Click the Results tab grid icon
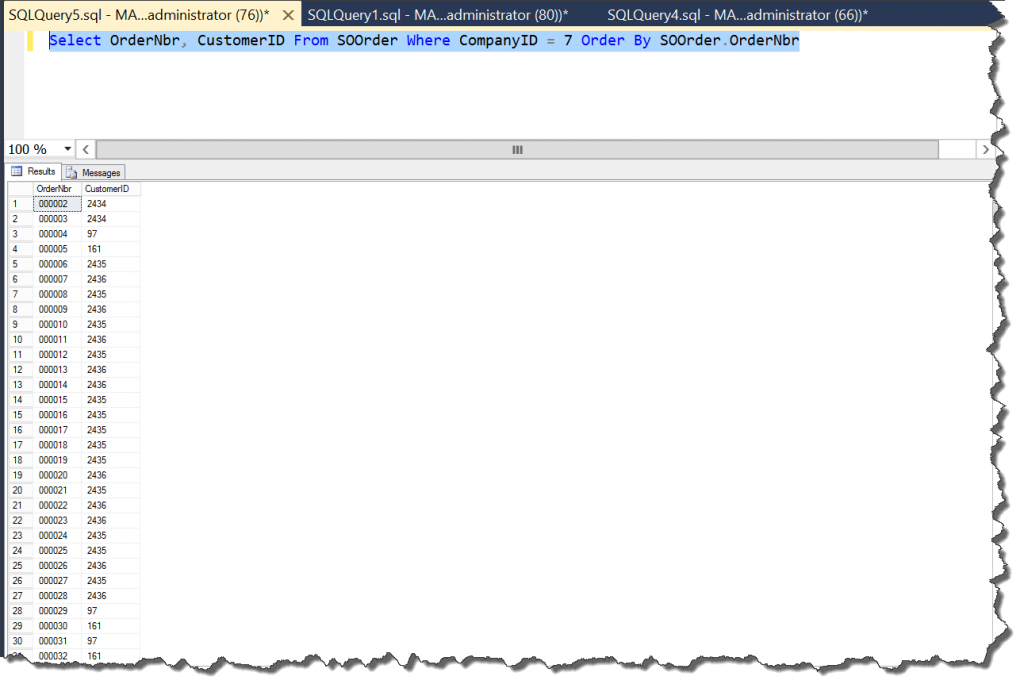Screen dimensions: 1024x688 (x=18, y=171)
